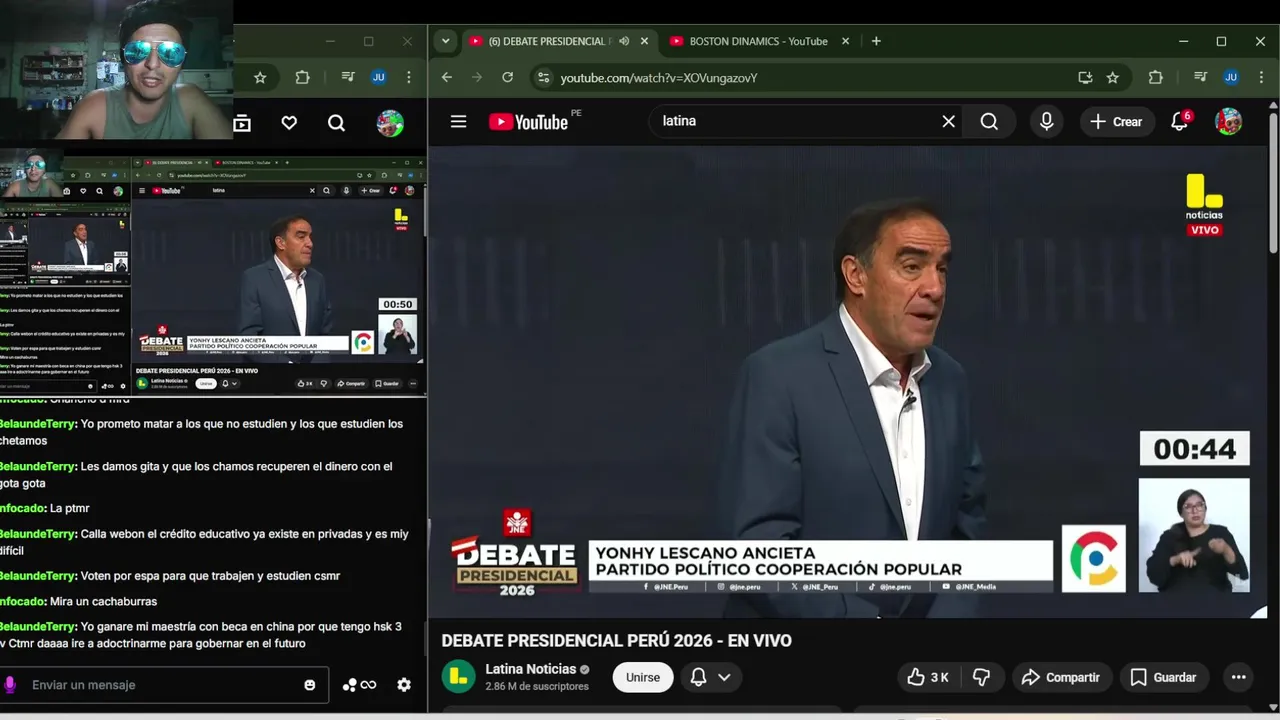Open the user avatar in left streaming window
The image size is (1280, 720).
[x=390, y=123]
